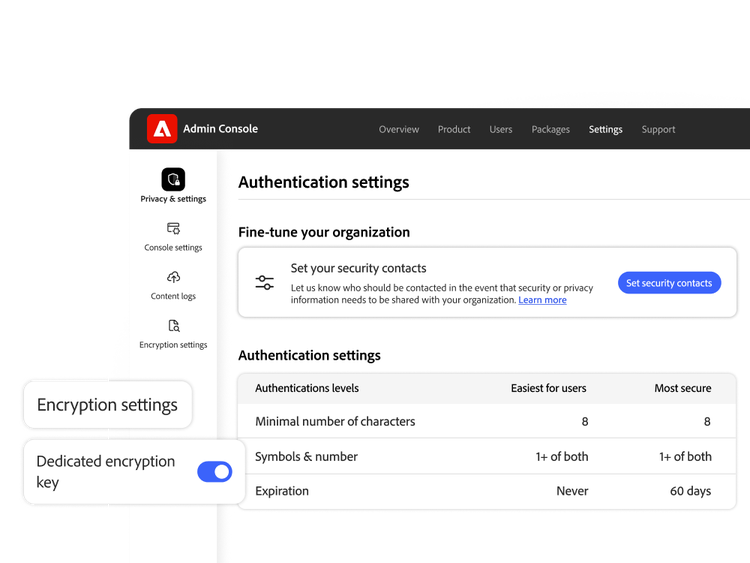Select the Settings tab

tap(606, 129)
